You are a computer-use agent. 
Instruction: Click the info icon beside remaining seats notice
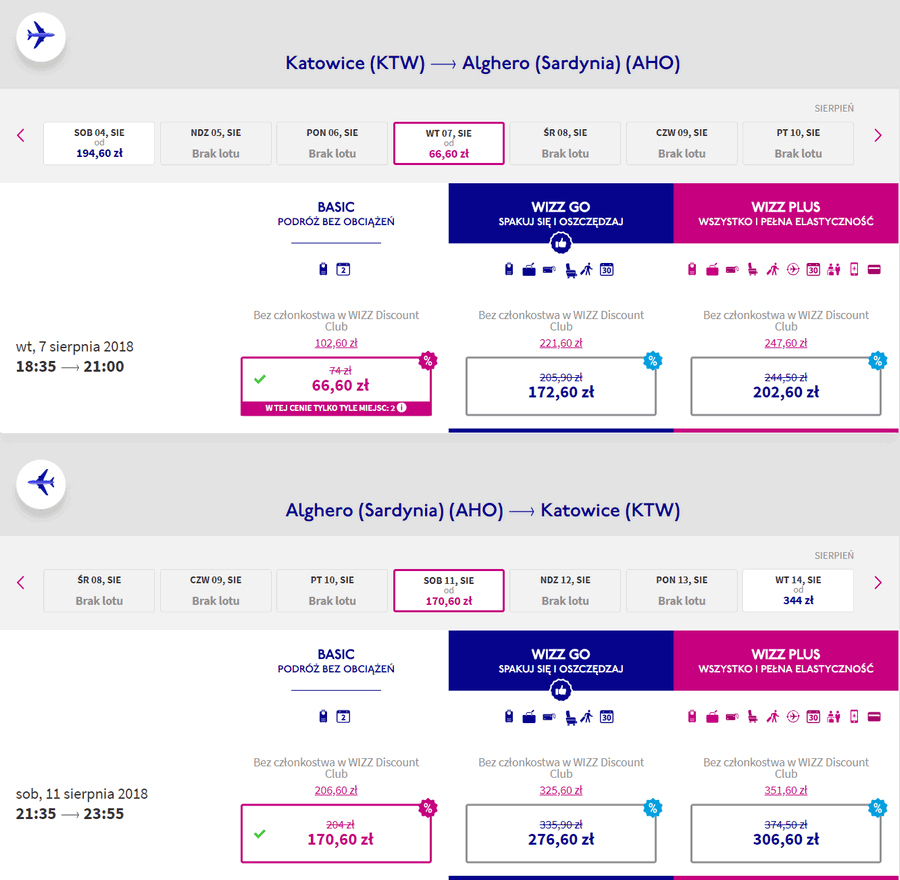402,408
